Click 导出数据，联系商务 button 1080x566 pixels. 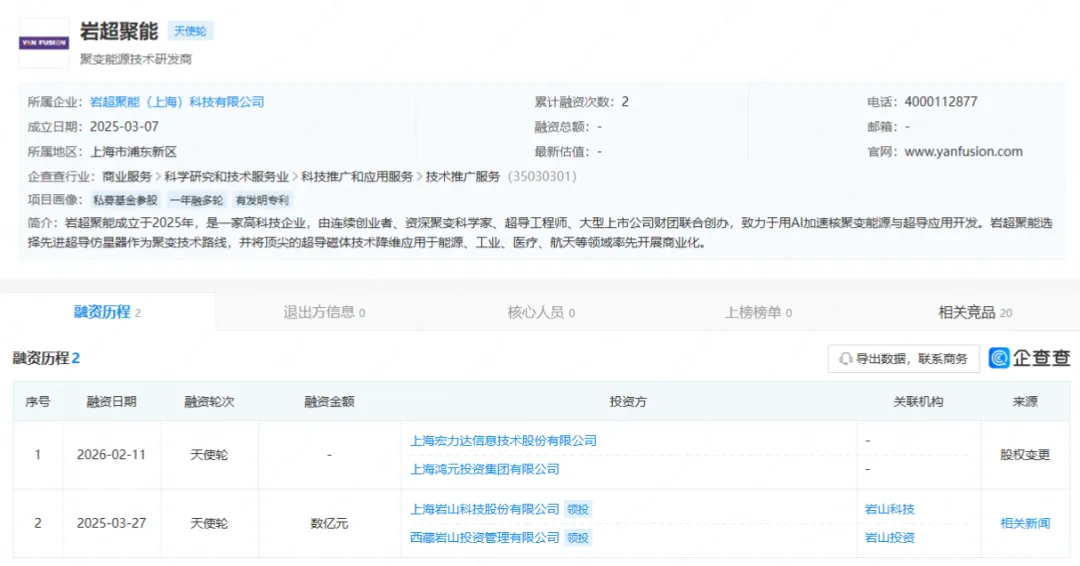pos(903,359)
